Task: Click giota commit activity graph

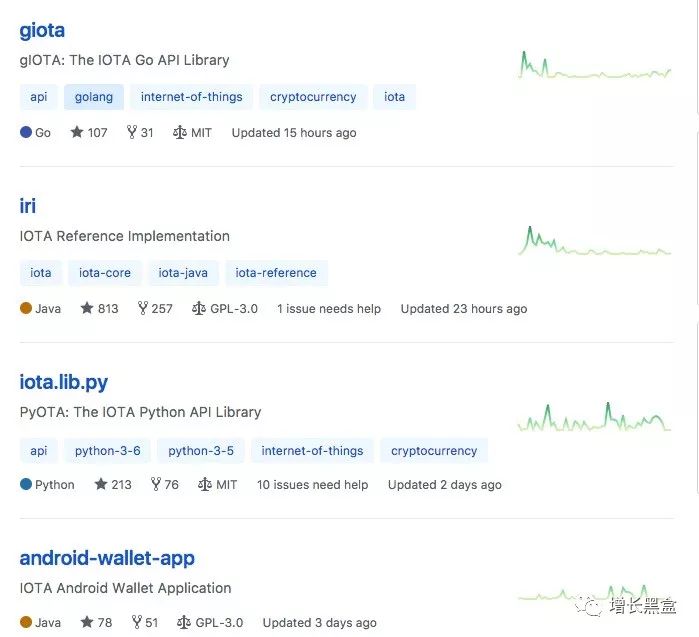Action: [595, 65]
